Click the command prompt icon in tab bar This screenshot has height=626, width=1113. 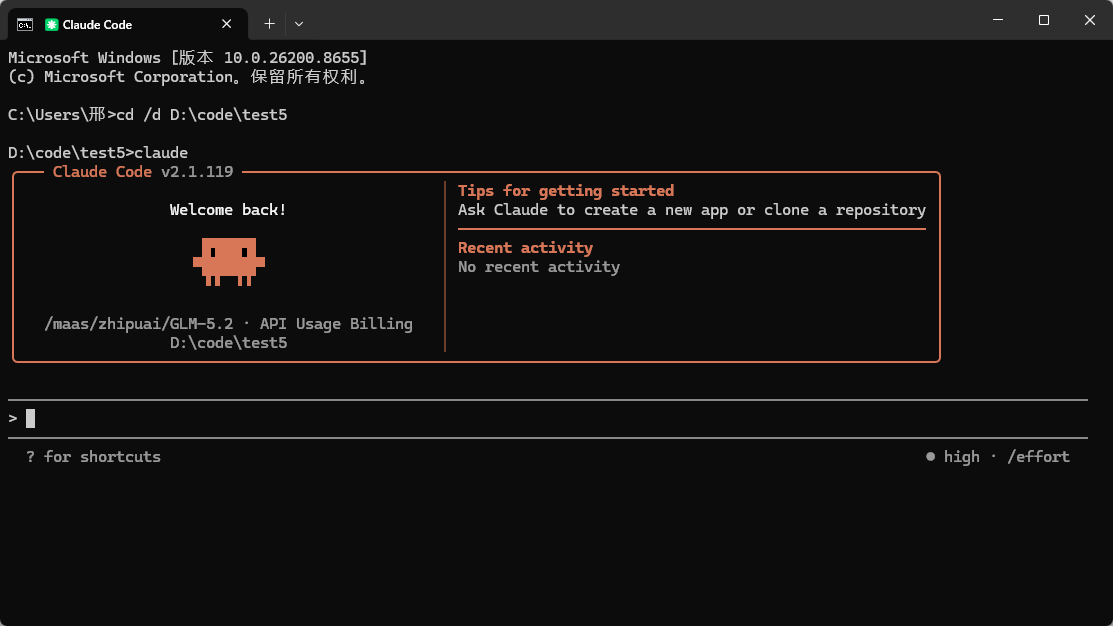[25, 25]
